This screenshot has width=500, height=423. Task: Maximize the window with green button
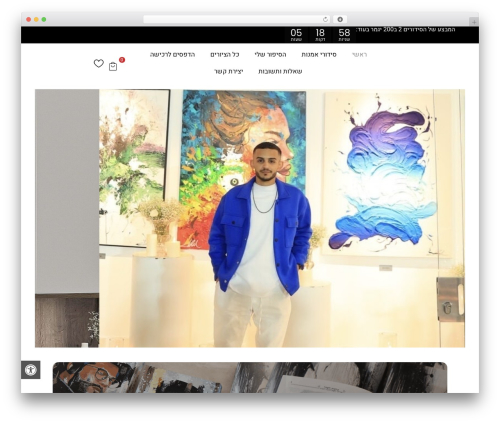point(44,19)
